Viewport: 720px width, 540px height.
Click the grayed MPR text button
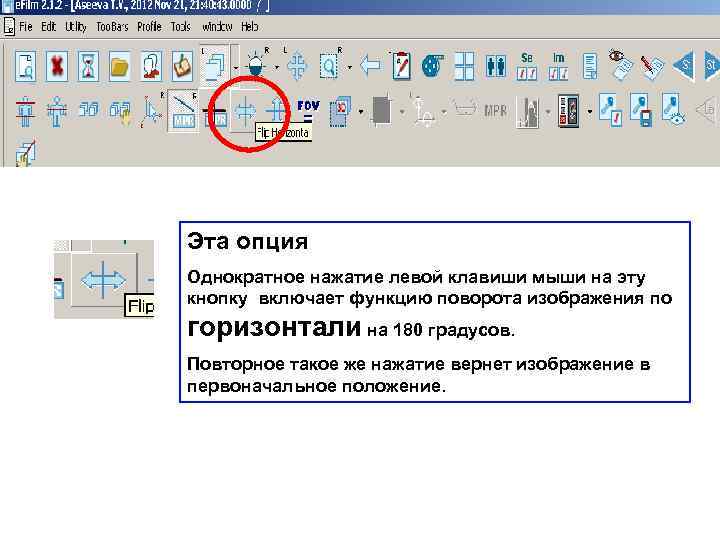tap(495, 111)
